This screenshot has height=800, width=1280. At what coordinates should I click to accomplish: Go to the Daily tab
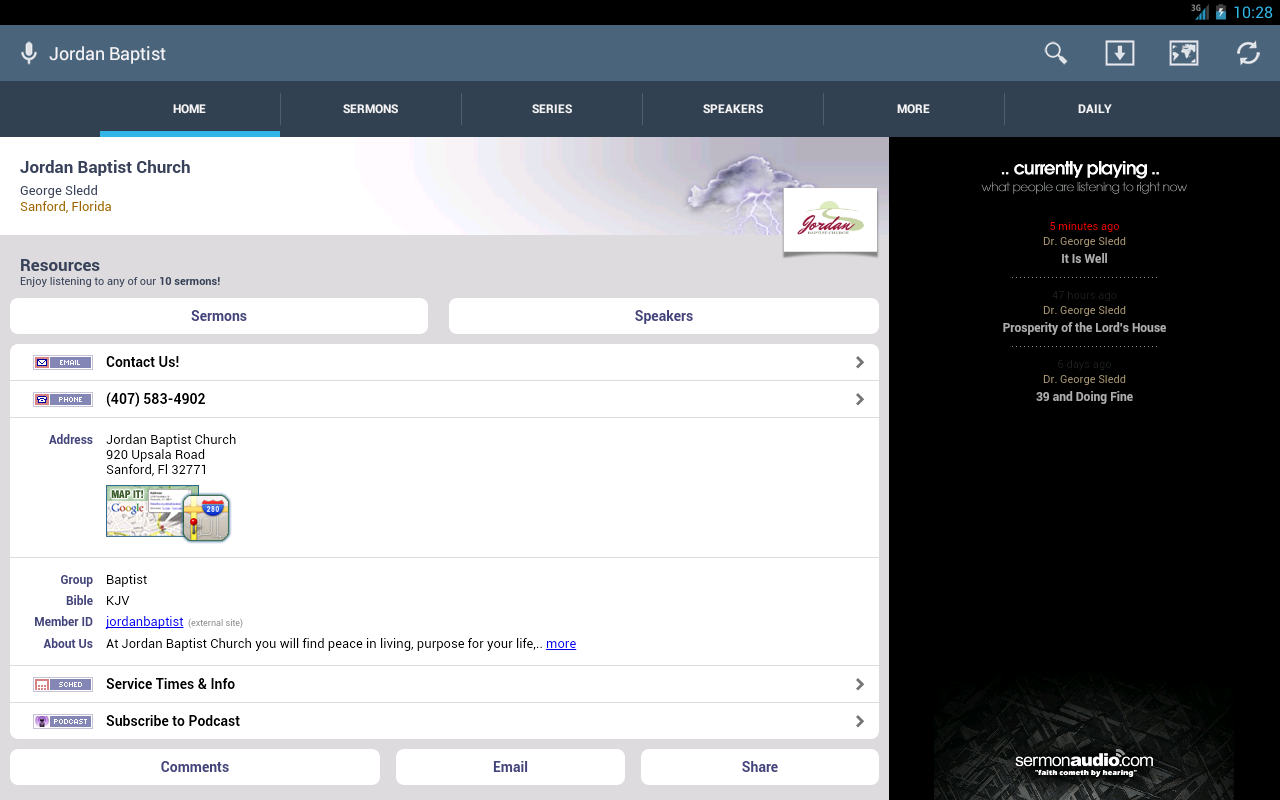[1095, 109]
